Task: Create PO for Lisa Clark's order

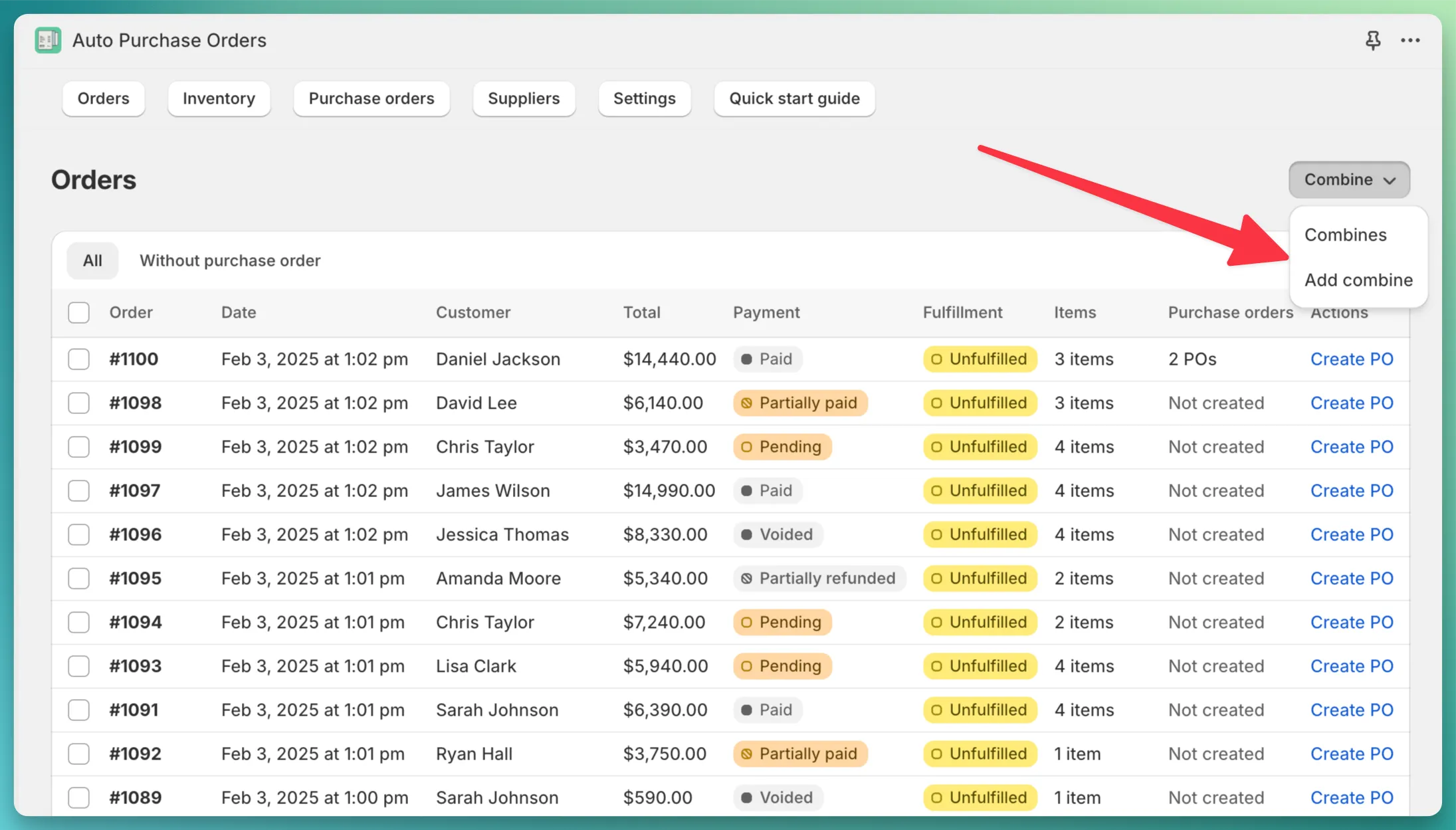Action: (x=1352, y=666)
